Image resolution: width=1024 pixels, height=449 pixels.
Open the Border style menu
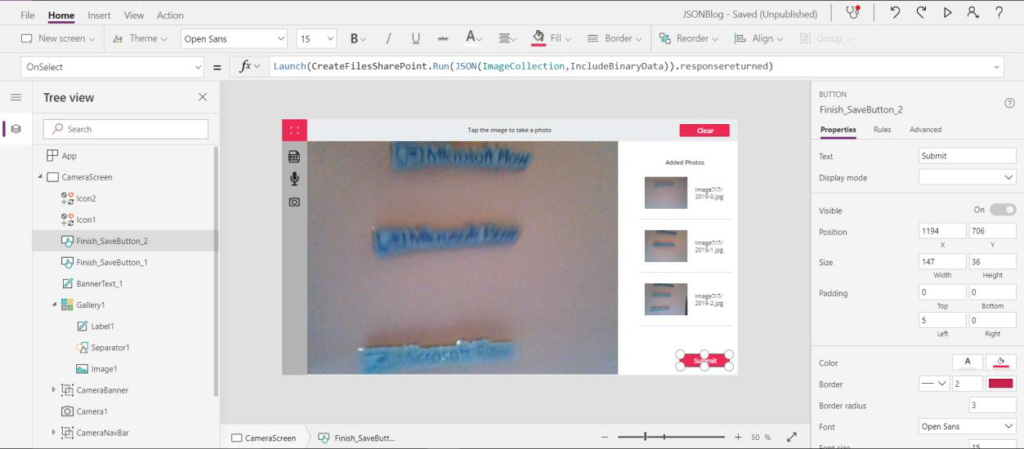pyautogui.click(x=615, y=39)
